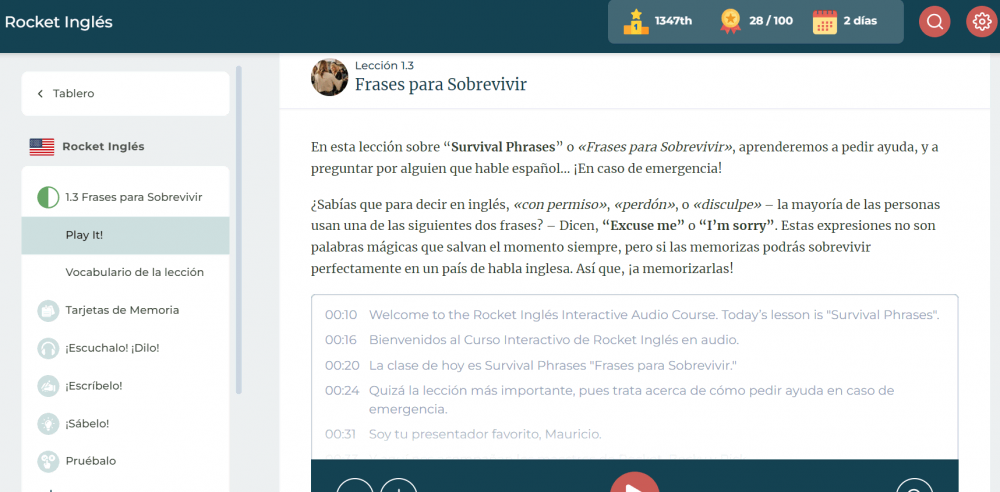Jump to transcript line at 00:16
The image size is (1000, 492).
(341, 340)
